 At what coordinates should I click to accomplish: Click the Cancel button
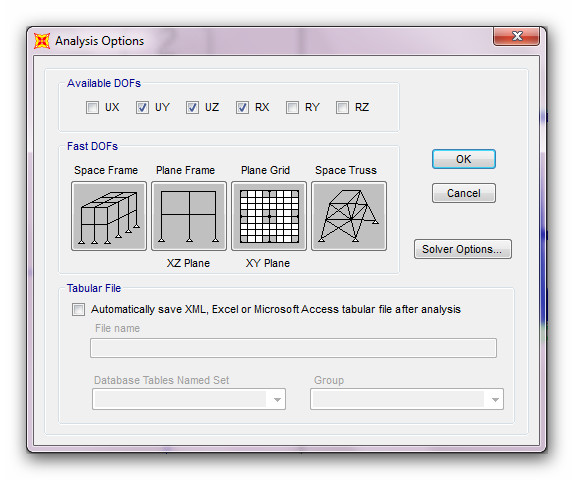click(464, 193)
